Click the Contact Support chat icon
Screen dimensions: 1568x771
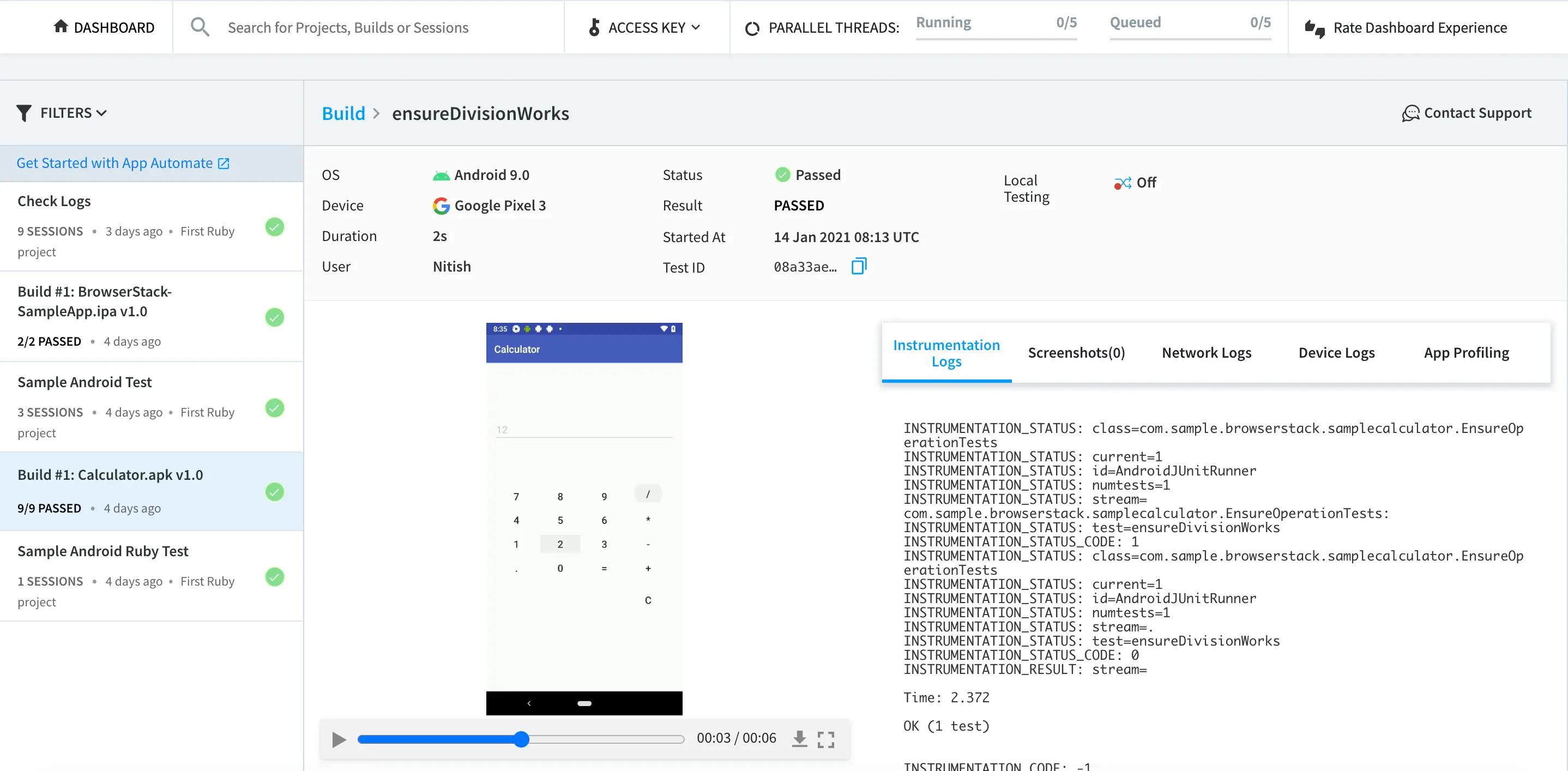point(1410,113)
